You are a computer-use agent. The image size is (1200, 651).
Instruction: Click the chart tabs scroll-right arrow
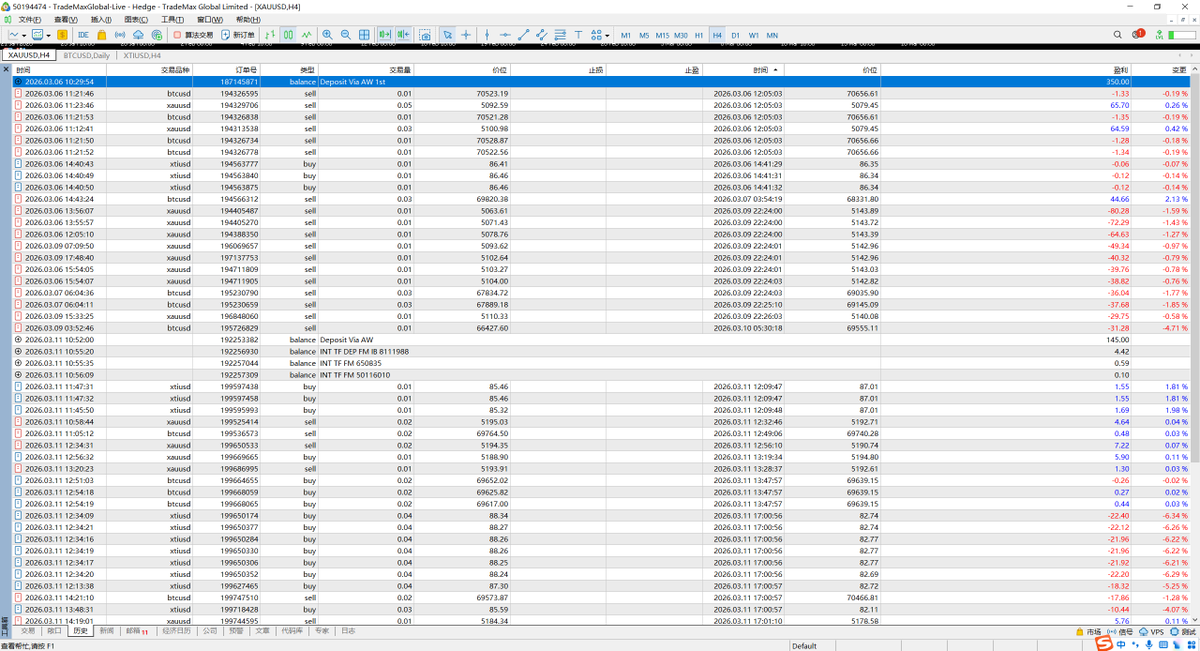coord(1193,55)
